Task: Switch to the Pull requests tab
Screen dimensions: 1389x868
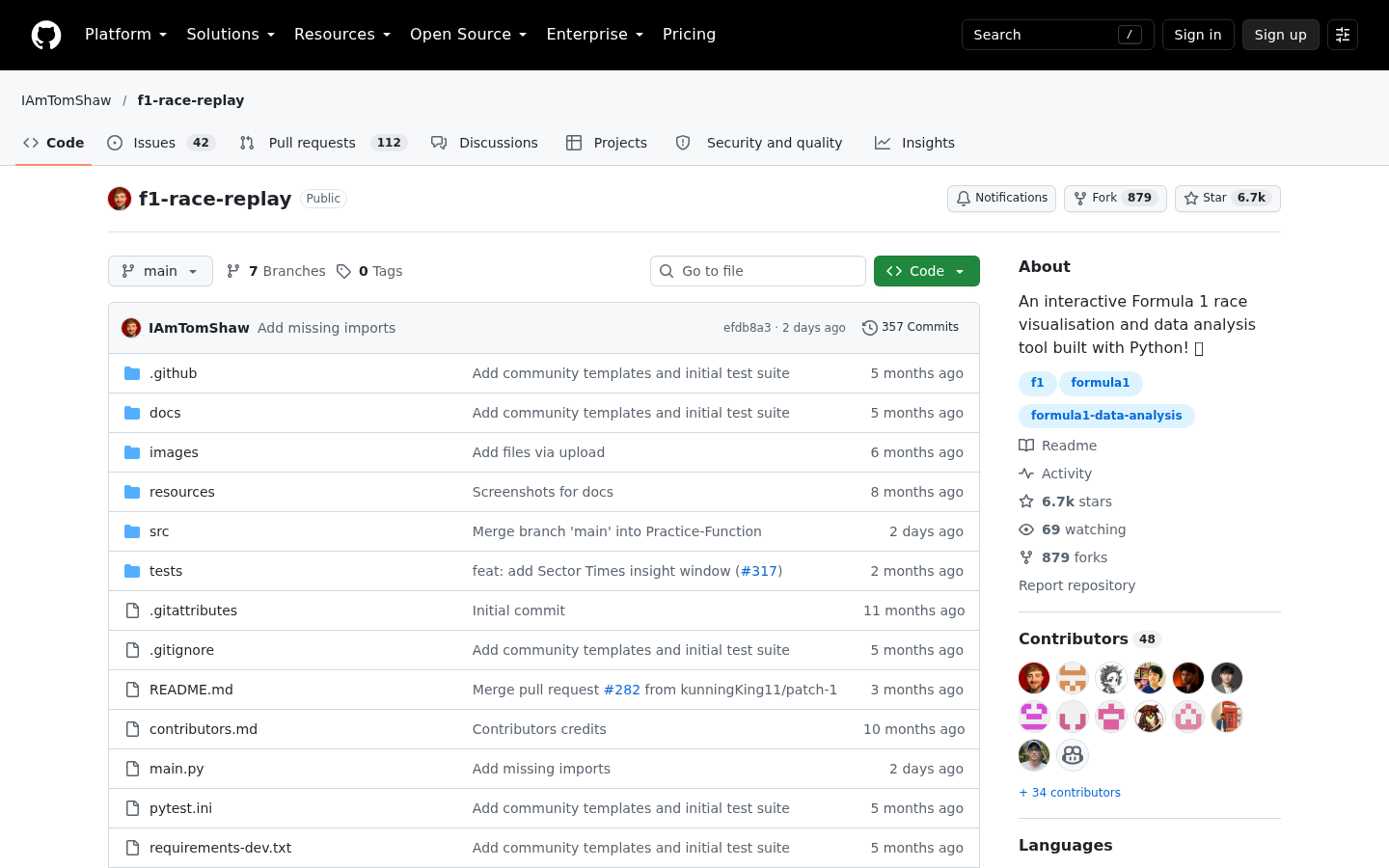Action: coord(323,143)
